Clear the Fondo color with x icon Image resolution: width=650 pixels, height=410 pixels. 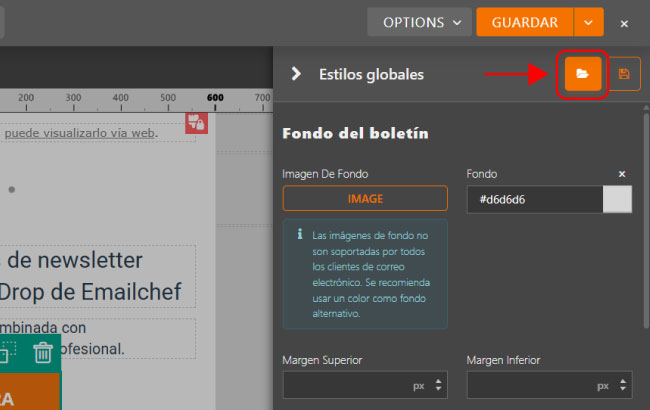point(622,174)
